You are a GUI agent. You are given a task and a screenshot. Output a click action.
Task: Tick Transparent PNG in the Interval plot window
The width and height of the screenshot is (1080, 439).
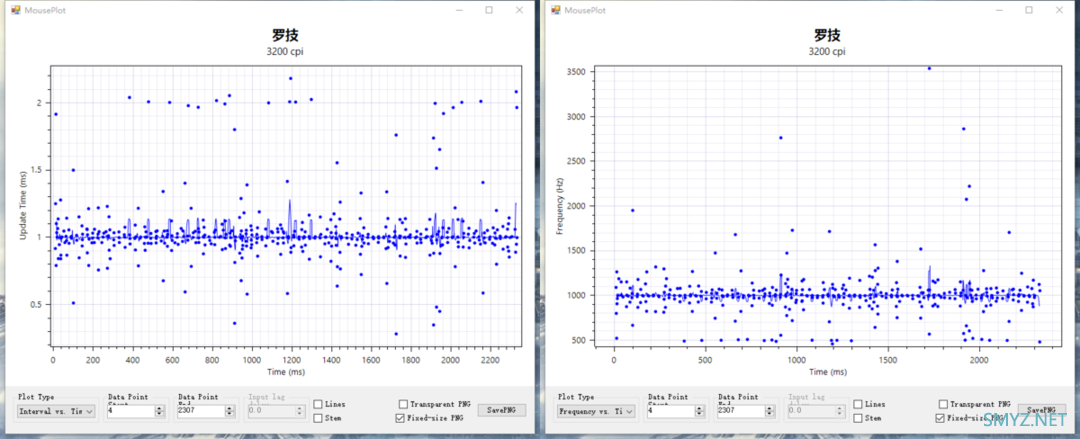pos(403,405)
